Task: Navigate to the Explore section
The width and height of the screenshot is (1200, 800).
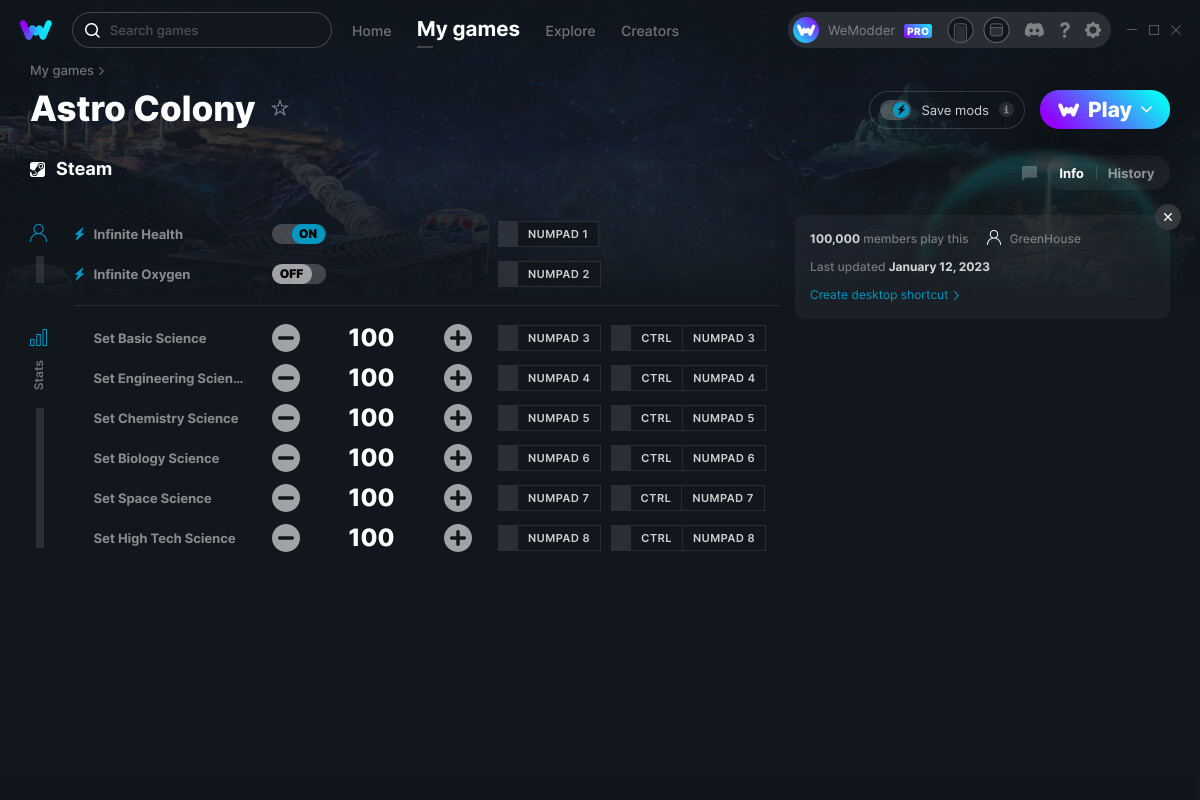Action: point(570,31)
